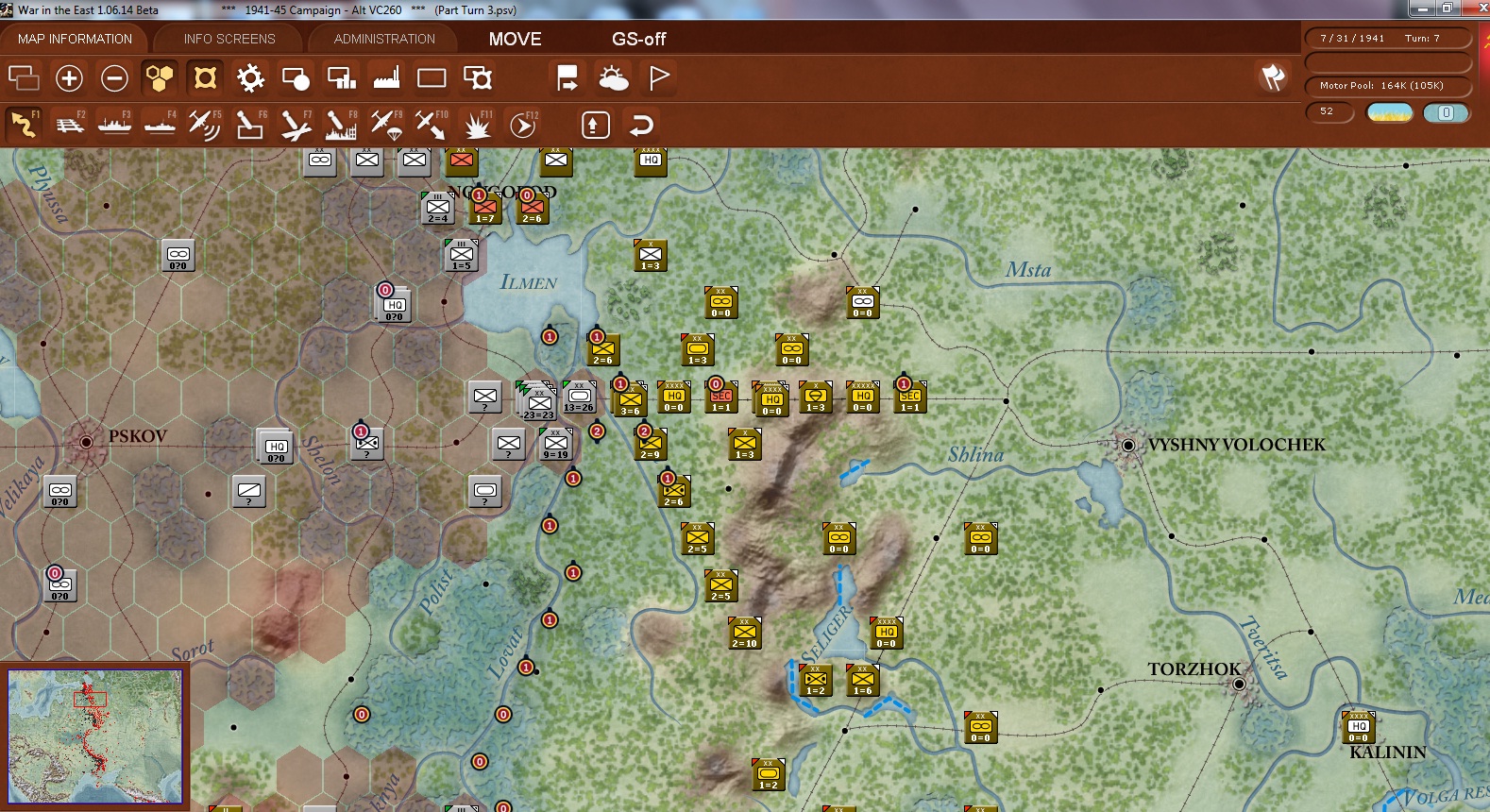Select the HQ near Lake Seliger

pyautogui.click(x=886, y=633)
